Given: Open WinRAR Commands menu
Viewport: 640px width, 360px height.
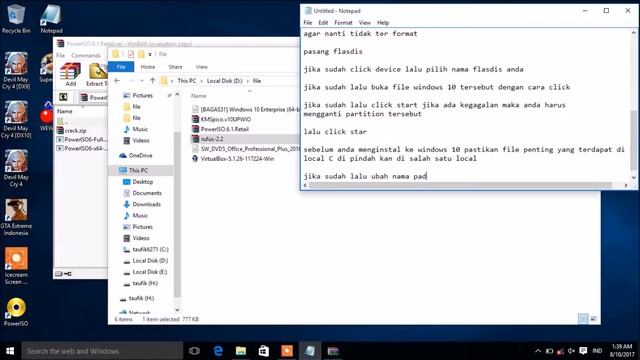Looking at the screenshot, I should (86, 56).
